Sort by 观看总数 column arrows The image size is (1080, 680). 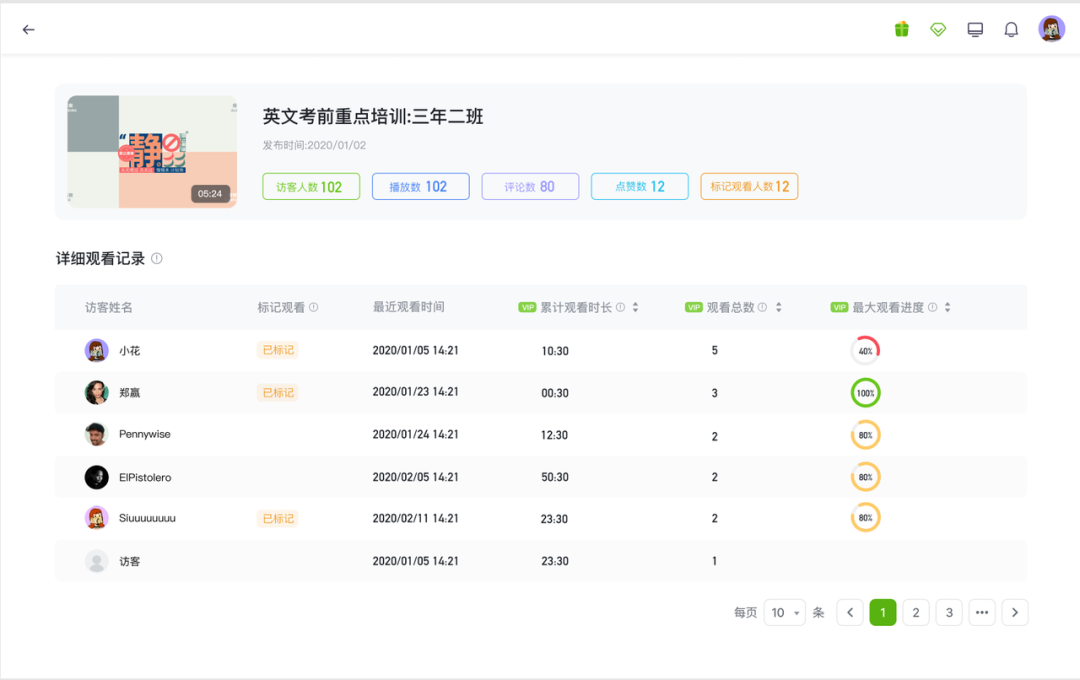tap(779, 308)
